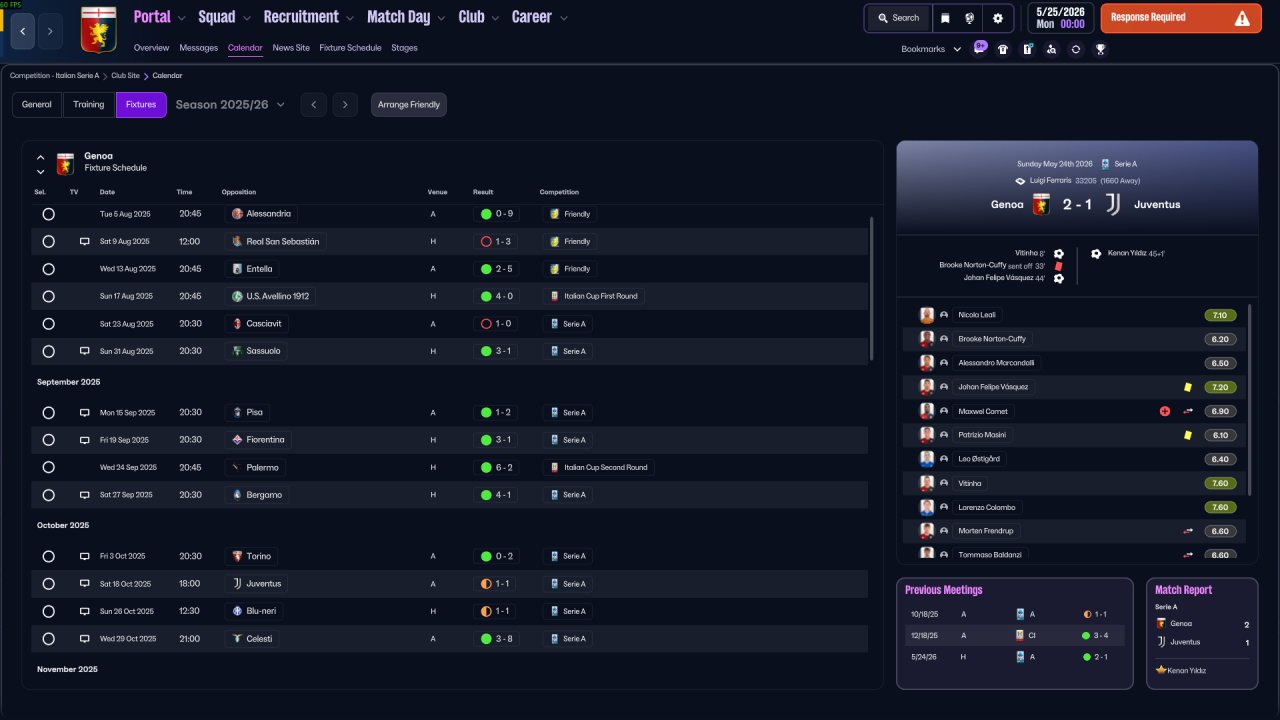
Task: Click the refresh arrows bookmark icon
Action: click(x=1076, y=49)
